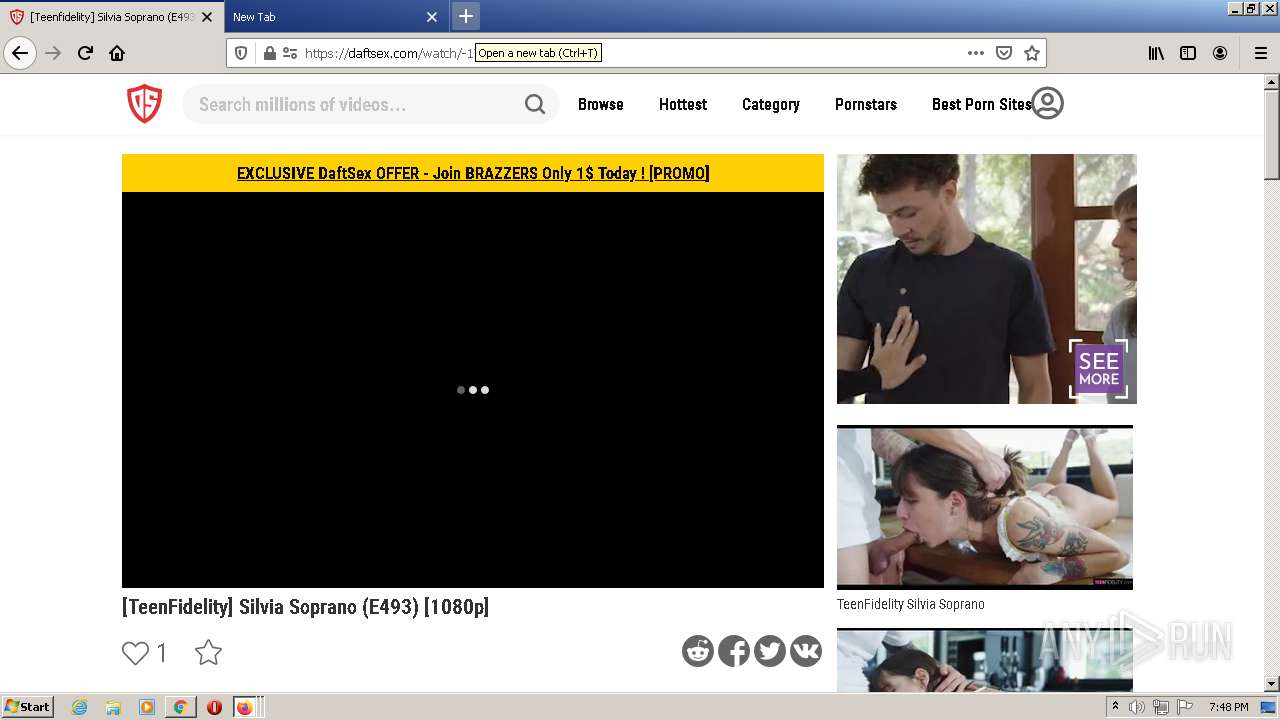View site security via the padlock icon
The height and width of the screenshot is (720, 1280).
coord(269,53)
